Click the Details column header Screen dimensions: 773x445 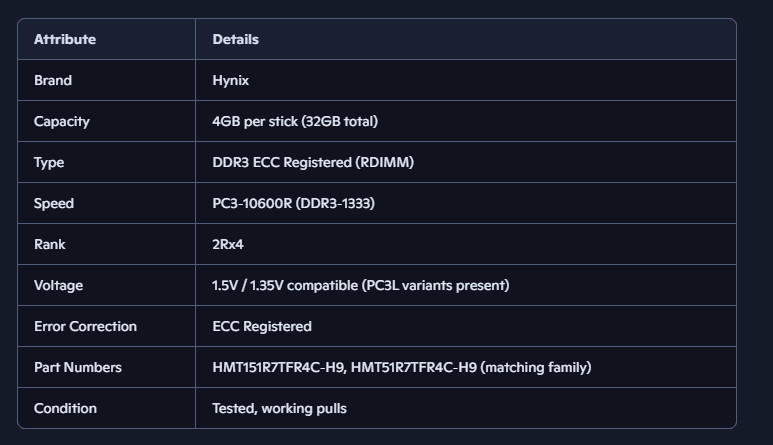235,39
